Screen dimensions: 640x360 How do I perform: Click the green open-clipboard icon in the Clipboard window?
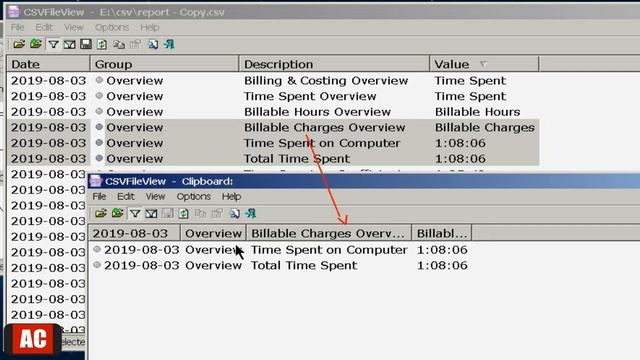[x=118, y=213]
